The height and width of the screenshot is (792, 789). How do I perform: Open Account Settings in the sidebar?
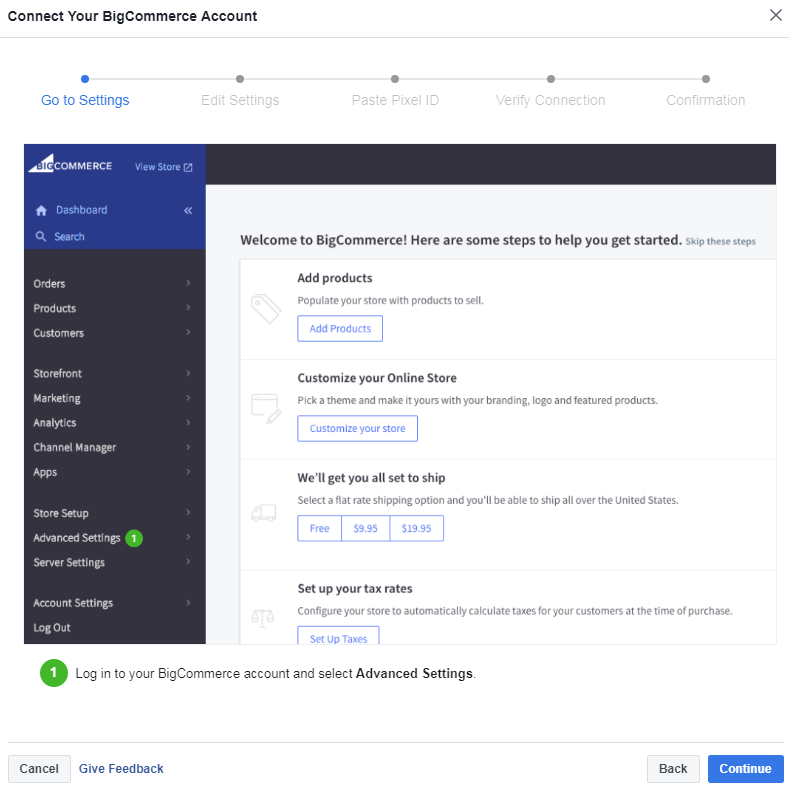click(73, 603)
